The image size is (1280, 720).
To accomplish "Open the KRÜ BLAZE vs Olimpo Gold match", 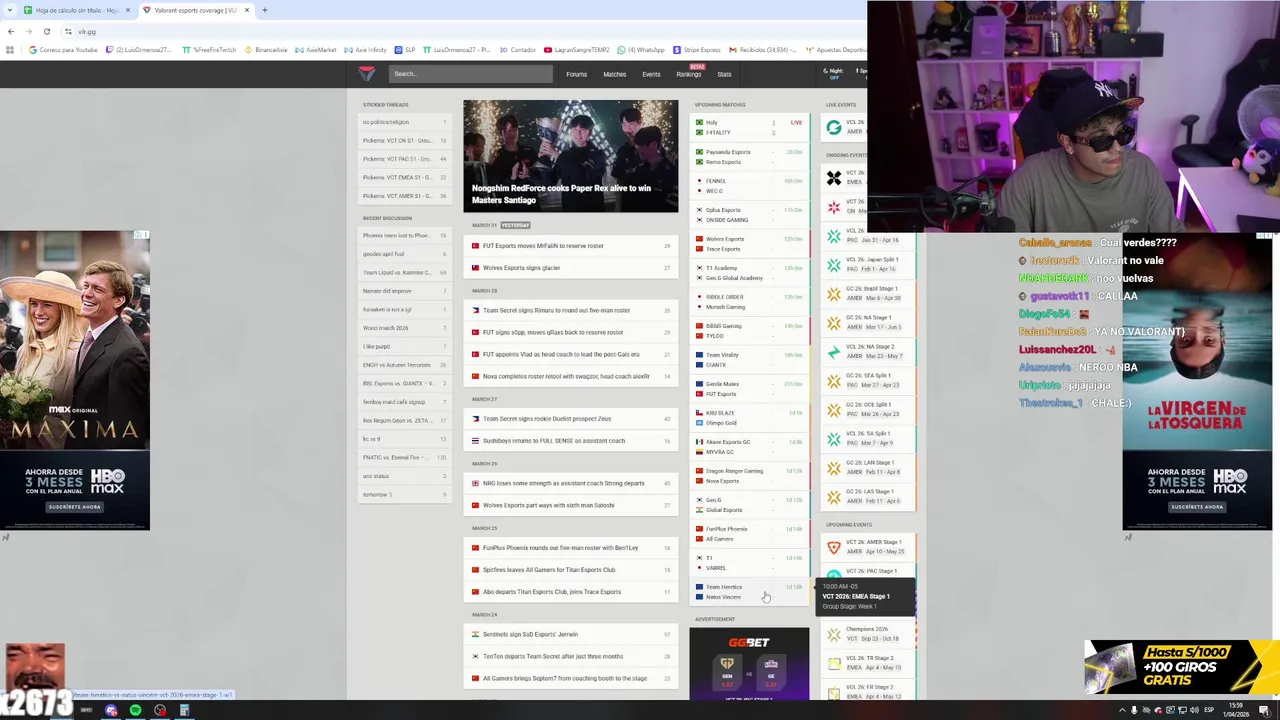I will coord(749,418).
